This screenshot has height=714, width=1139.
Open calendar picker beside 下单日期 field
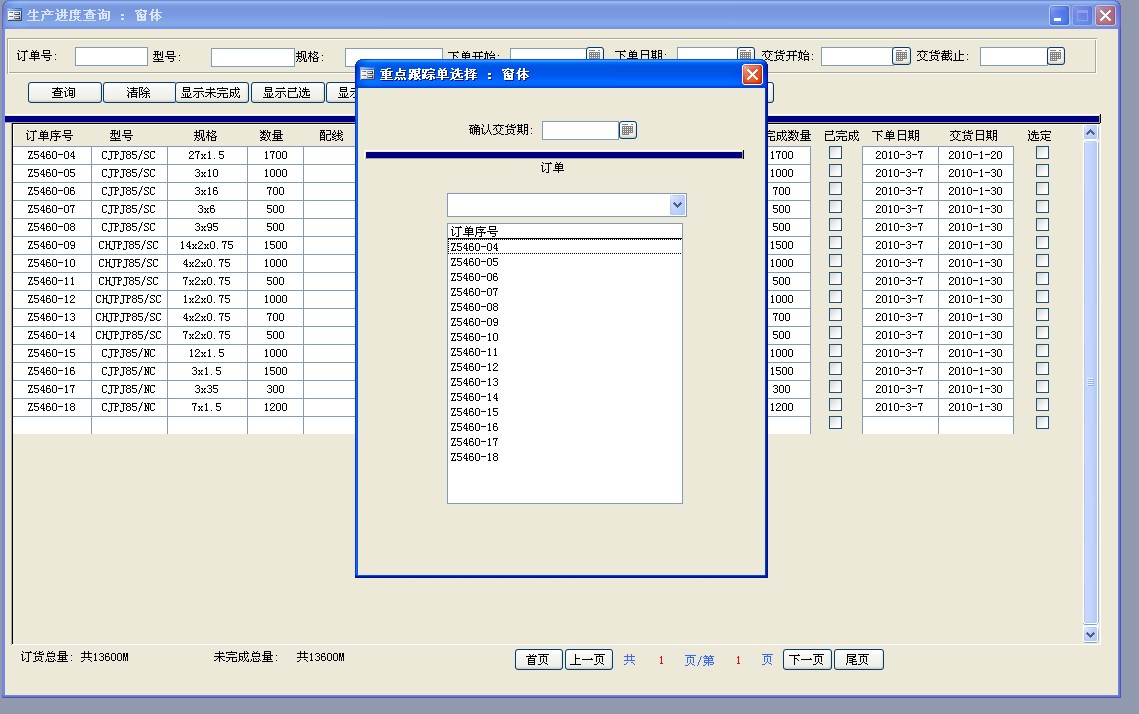(746, 54)
